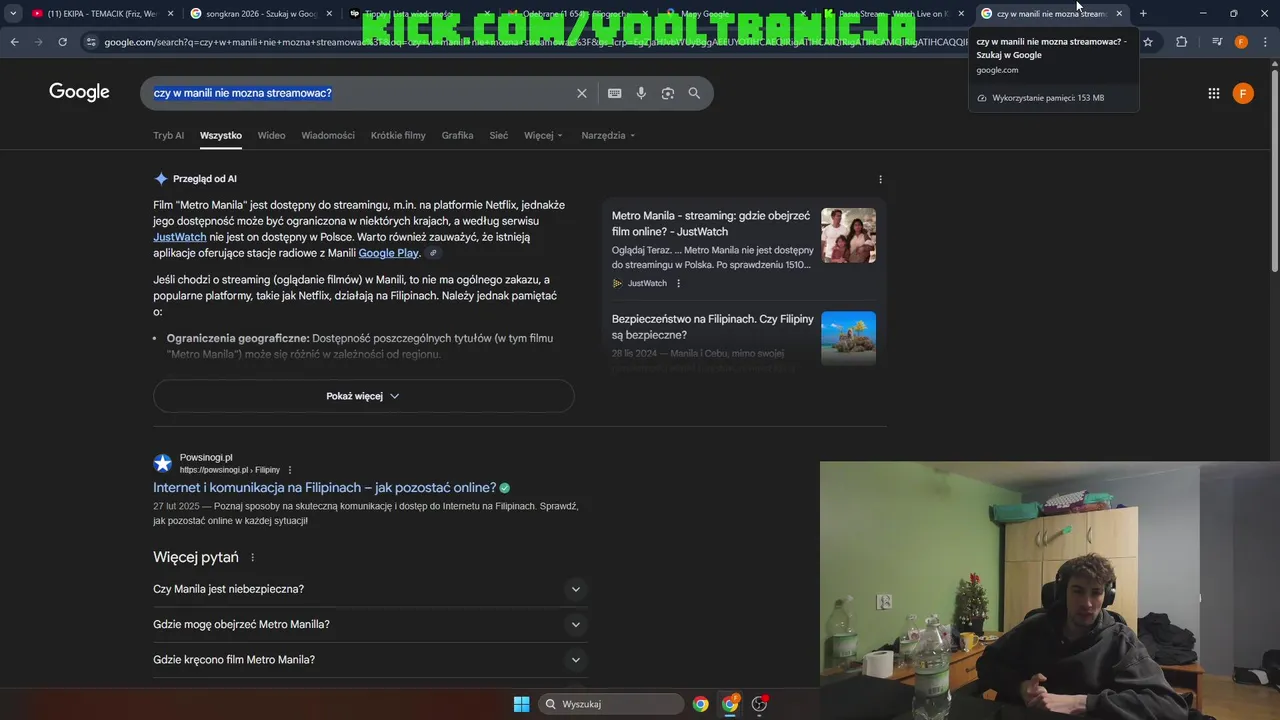Clear the Google search box text
This screenshot has width=1280, height=720.
point(581,93)
